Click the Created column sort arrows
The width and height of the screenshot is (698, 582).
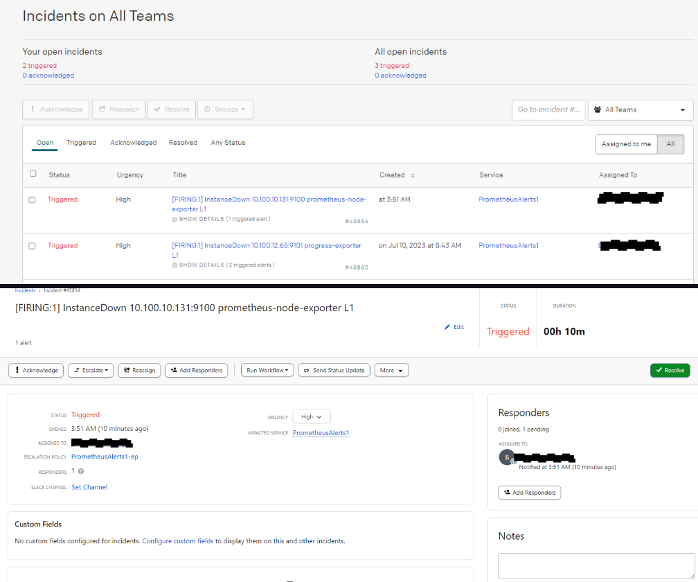click(413, 175)
